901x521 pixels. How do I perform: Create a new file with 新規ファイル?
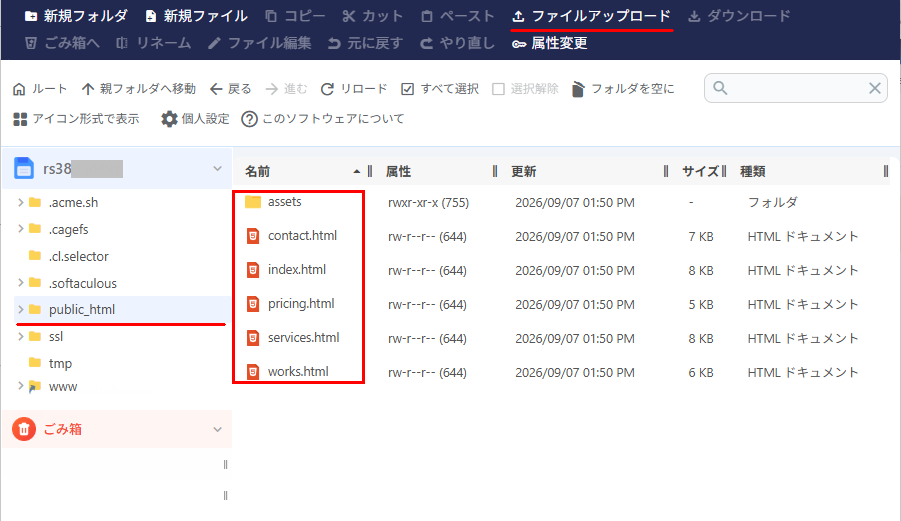tap(196, 16)
